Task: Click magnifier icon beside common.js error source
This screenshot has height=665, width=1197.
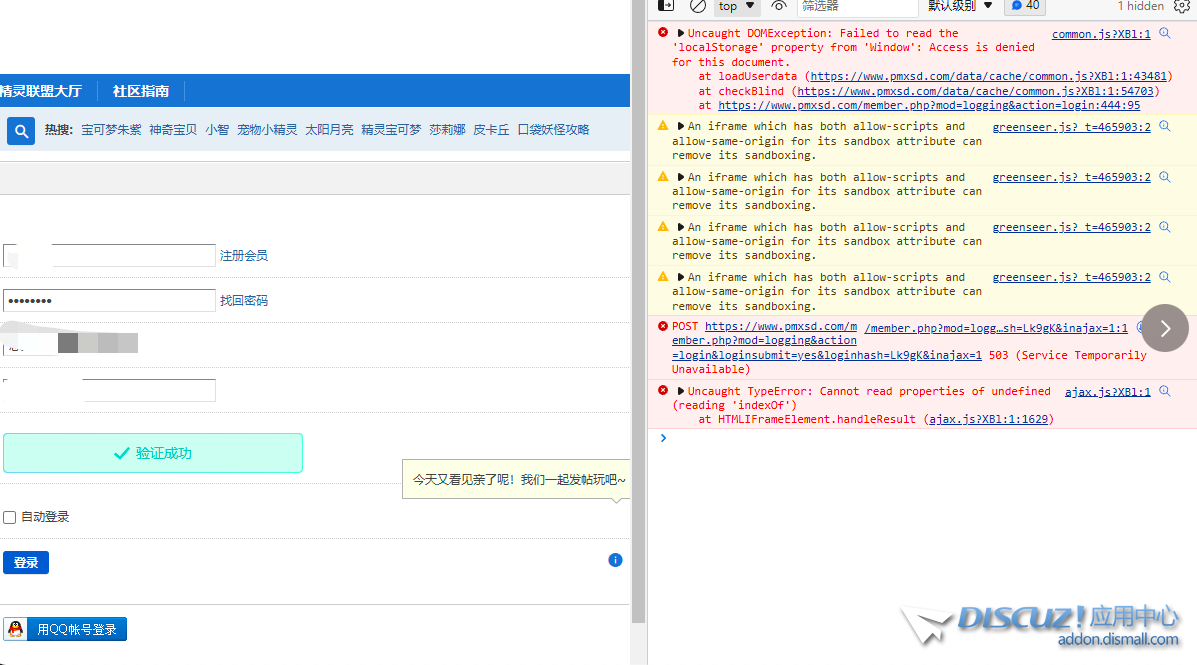Action: (x=1164, y=34)
